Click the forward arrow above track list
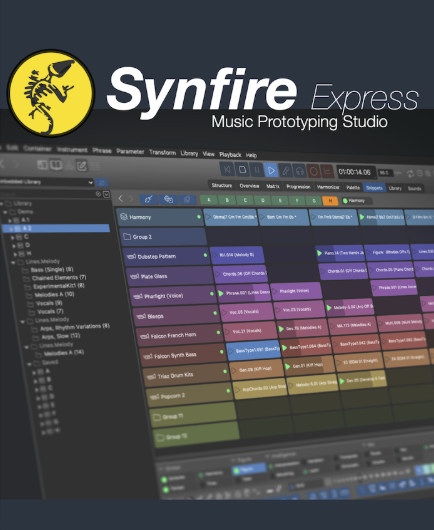The width and height of the screenshot is (434, 530). coord(131,199)
